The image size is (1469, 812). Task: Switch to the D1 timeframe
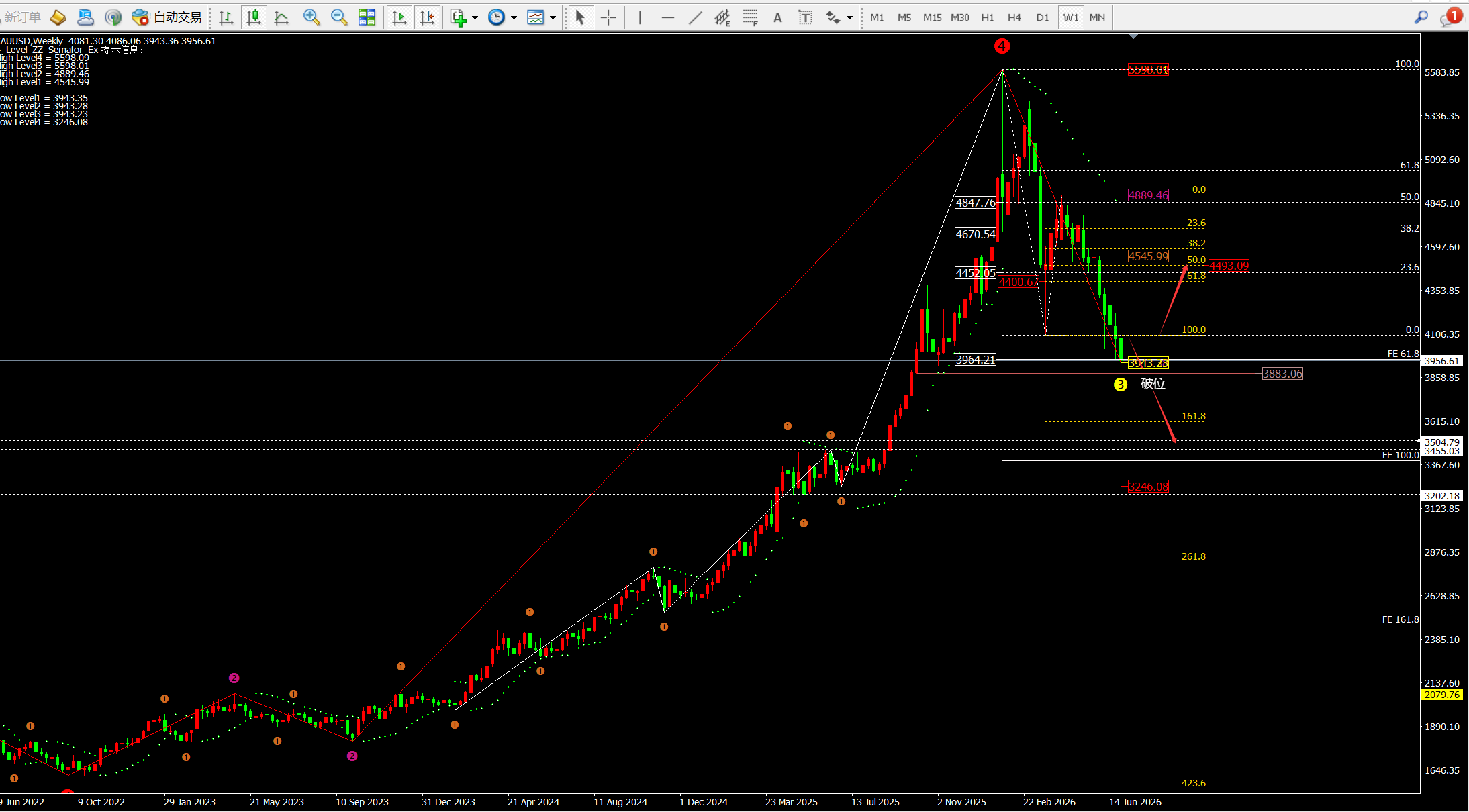point(1042,17)
